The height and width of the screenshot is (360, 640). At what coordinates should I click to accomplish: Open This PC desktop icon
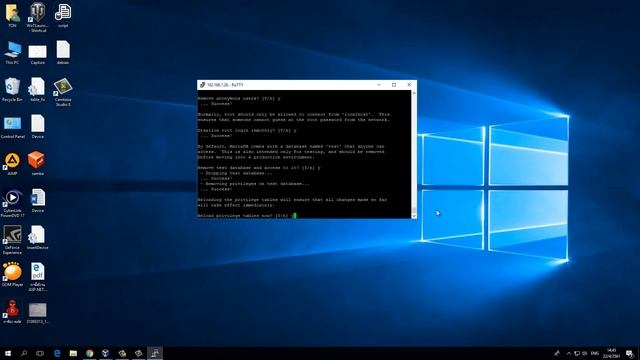(12, 53)
